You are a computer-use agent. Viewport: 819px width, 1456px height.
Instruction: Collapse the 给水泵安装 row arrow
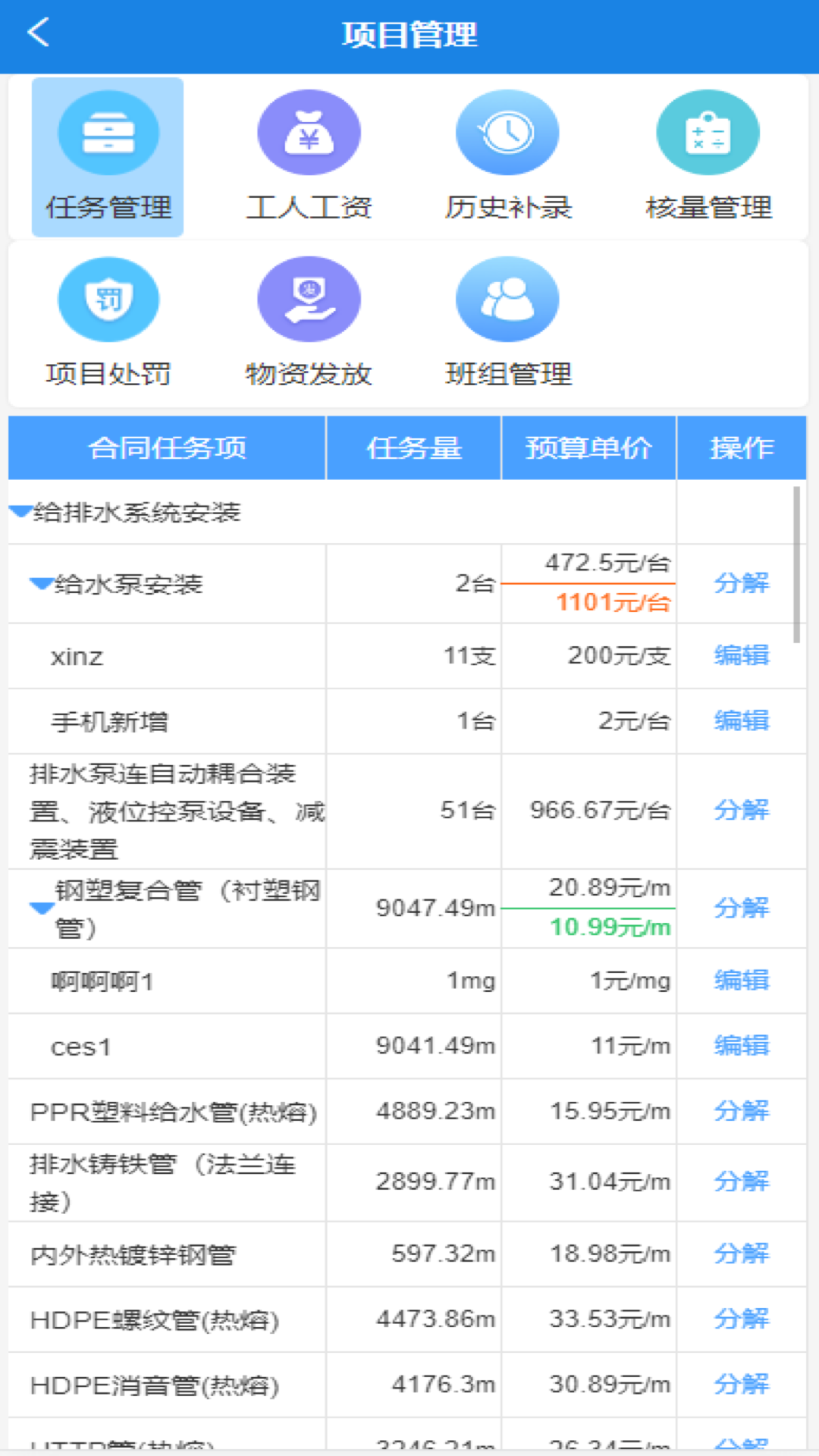tap(41, 583)
